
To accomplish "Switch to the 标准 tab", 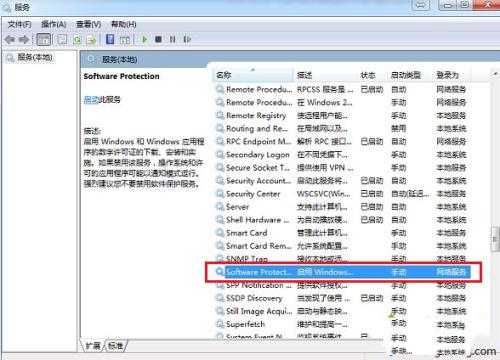I will click(115, 346).
